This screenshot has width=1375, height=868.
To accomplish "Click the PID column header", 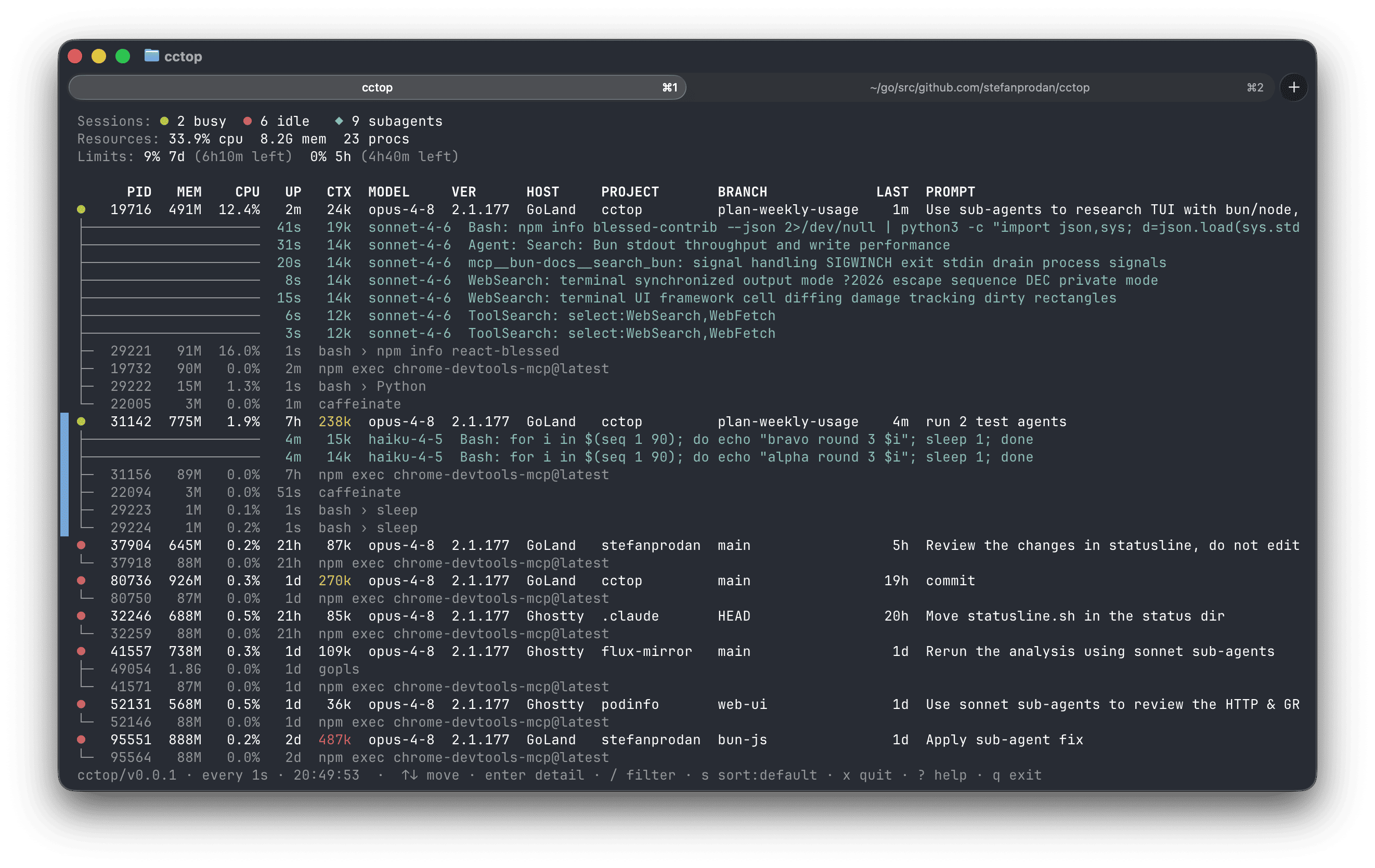I will click(139, 192).
